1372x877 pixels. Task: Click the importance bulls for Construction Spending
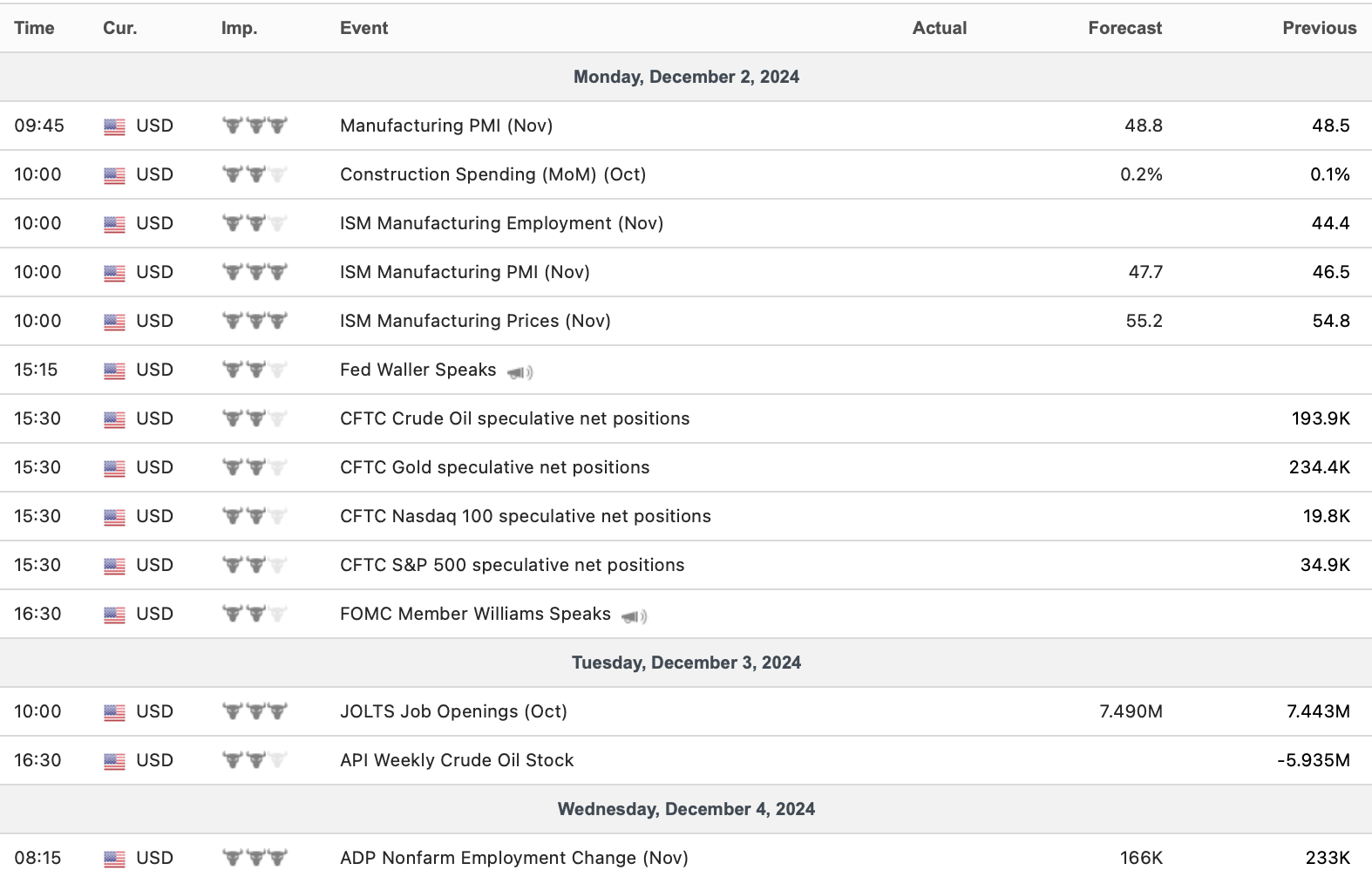pos(255,174)
